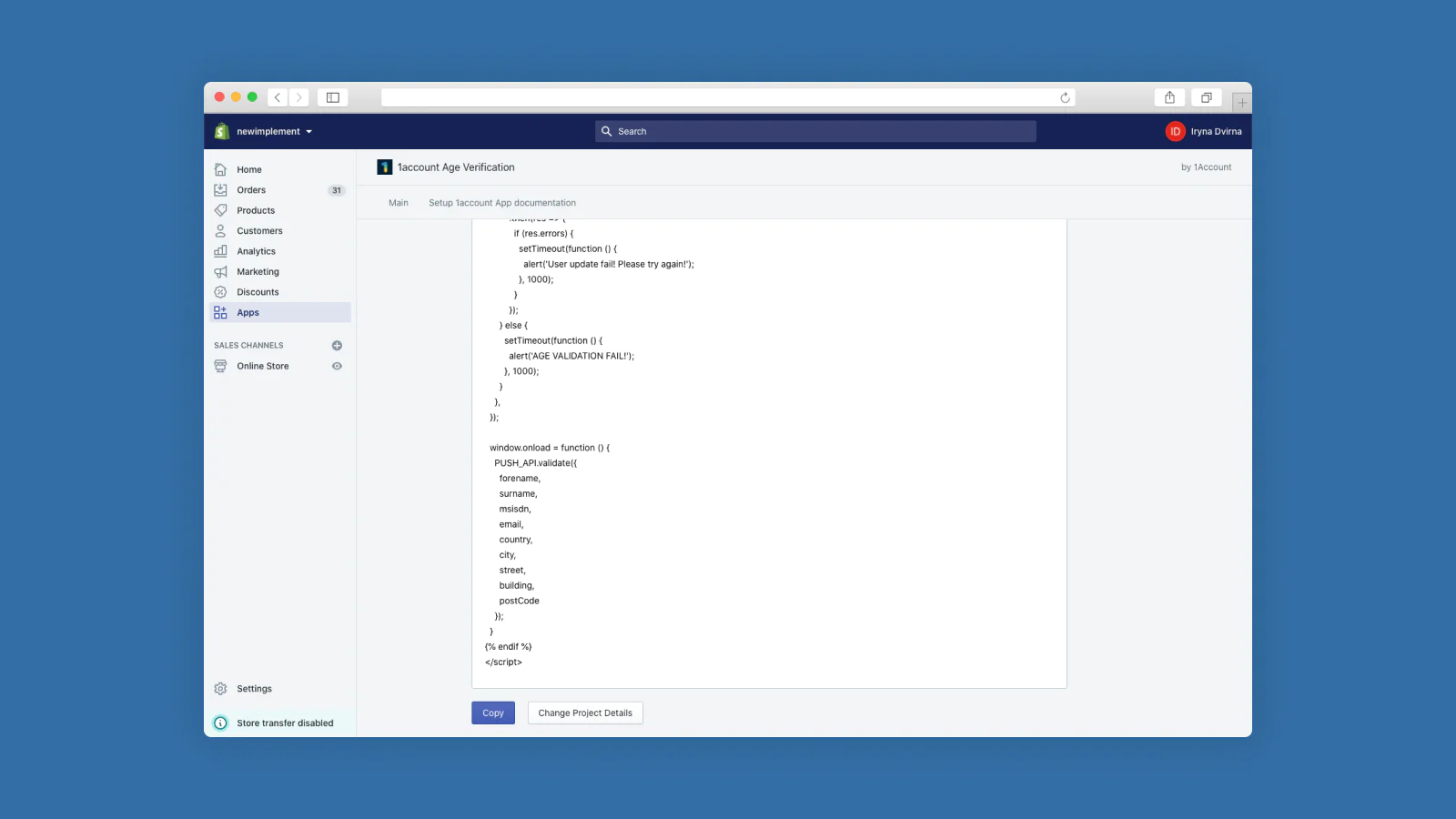Click the 1account Age Verification title
The width and height of the screenshot is (1456, 819).
tap(456, 167)
